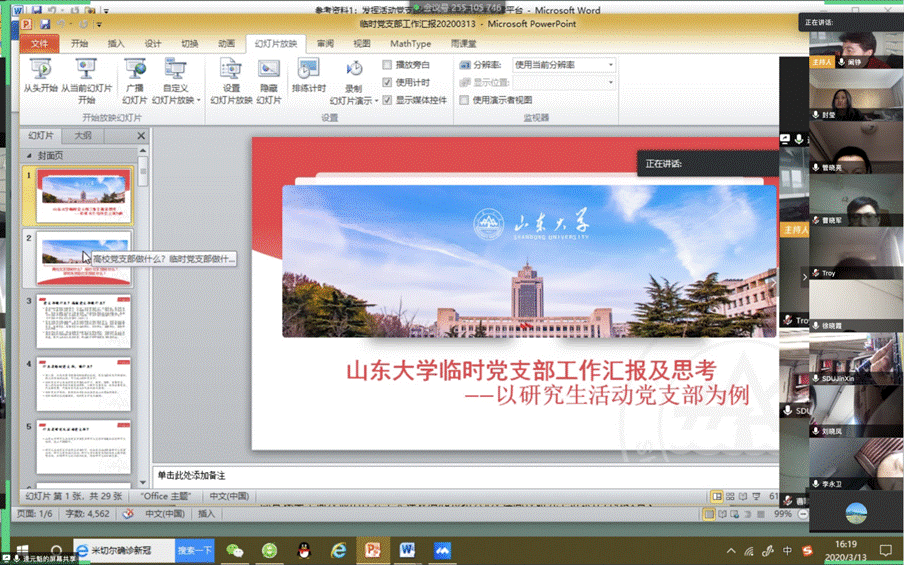Image resolution: width=904 pixels, height=565 pixels.
Task: Open WeChat from the Windows taskbar
Action: (236, 550)
